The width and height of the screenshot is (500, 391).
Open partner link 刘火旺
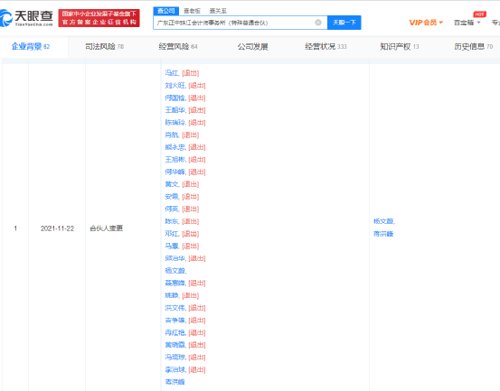pyautogui.click(x=175, y=85)
